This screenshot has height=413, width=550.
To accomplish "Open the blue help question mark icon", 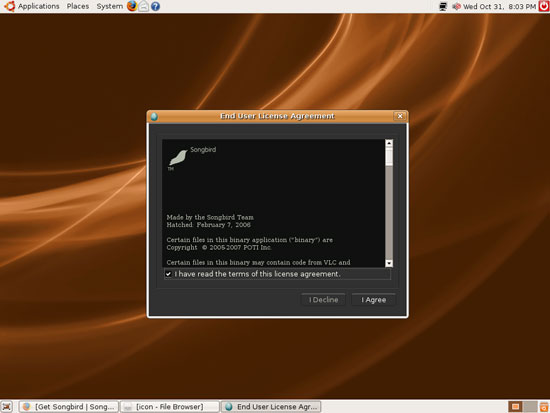I will (155, 6).
